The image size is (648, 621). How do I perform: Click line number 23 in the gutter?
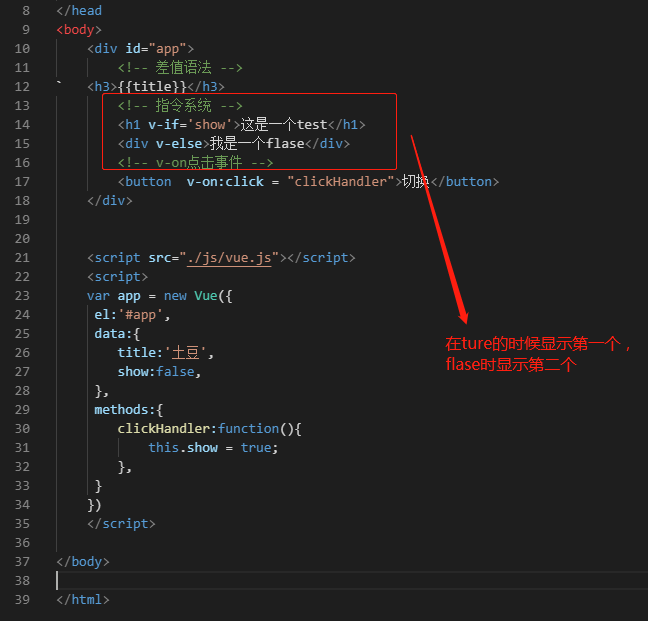coord(22,295)
